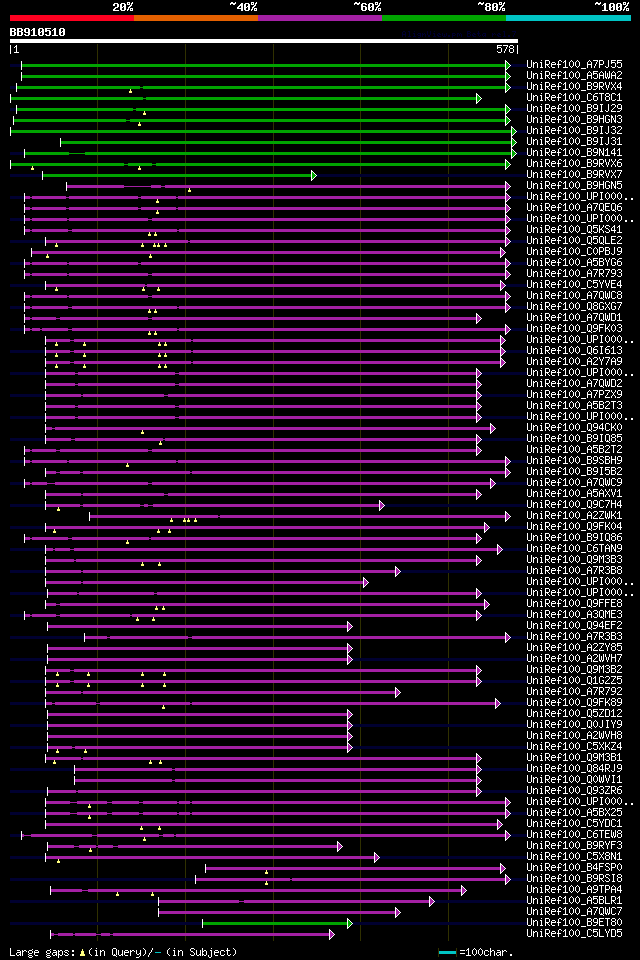Image resolution: width=640 pixels, height=960 pixels.
Task: Select hit UniRef100_Q94EF2
Action: [574, 626]
